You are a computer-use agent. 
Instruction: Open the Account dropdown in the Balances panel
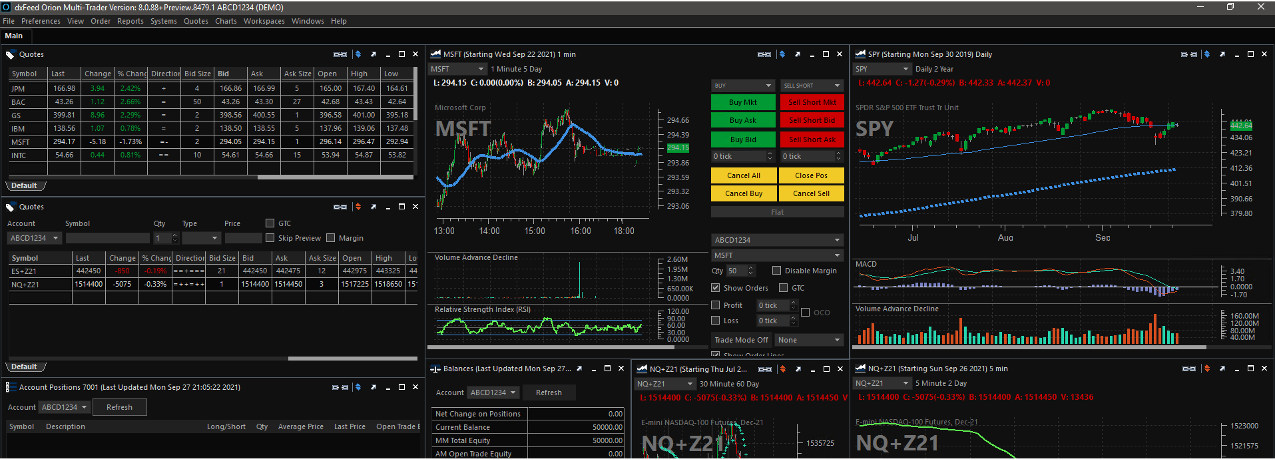point(494,393)
